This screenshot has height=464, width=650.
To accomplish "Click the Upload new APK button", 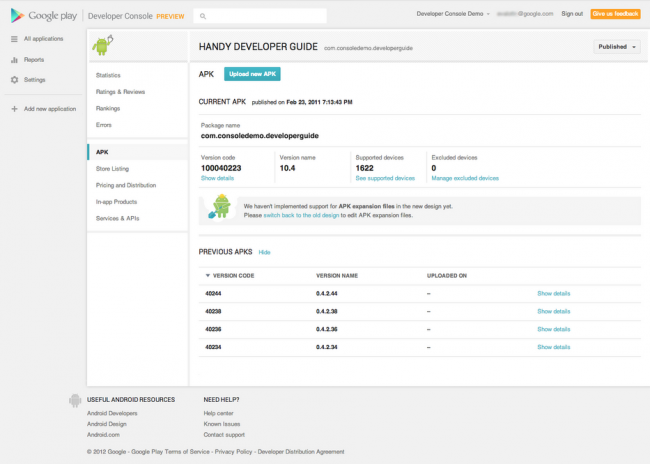I will 252,74.
